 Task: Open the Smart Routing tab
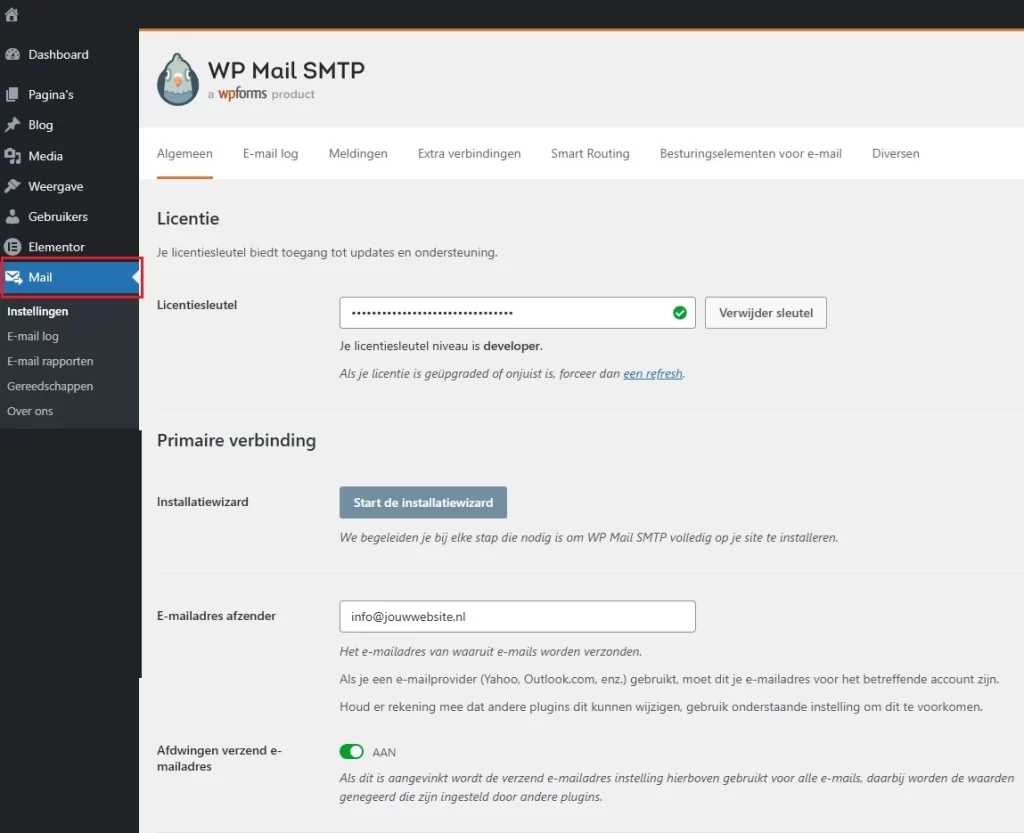pos(590,153)
